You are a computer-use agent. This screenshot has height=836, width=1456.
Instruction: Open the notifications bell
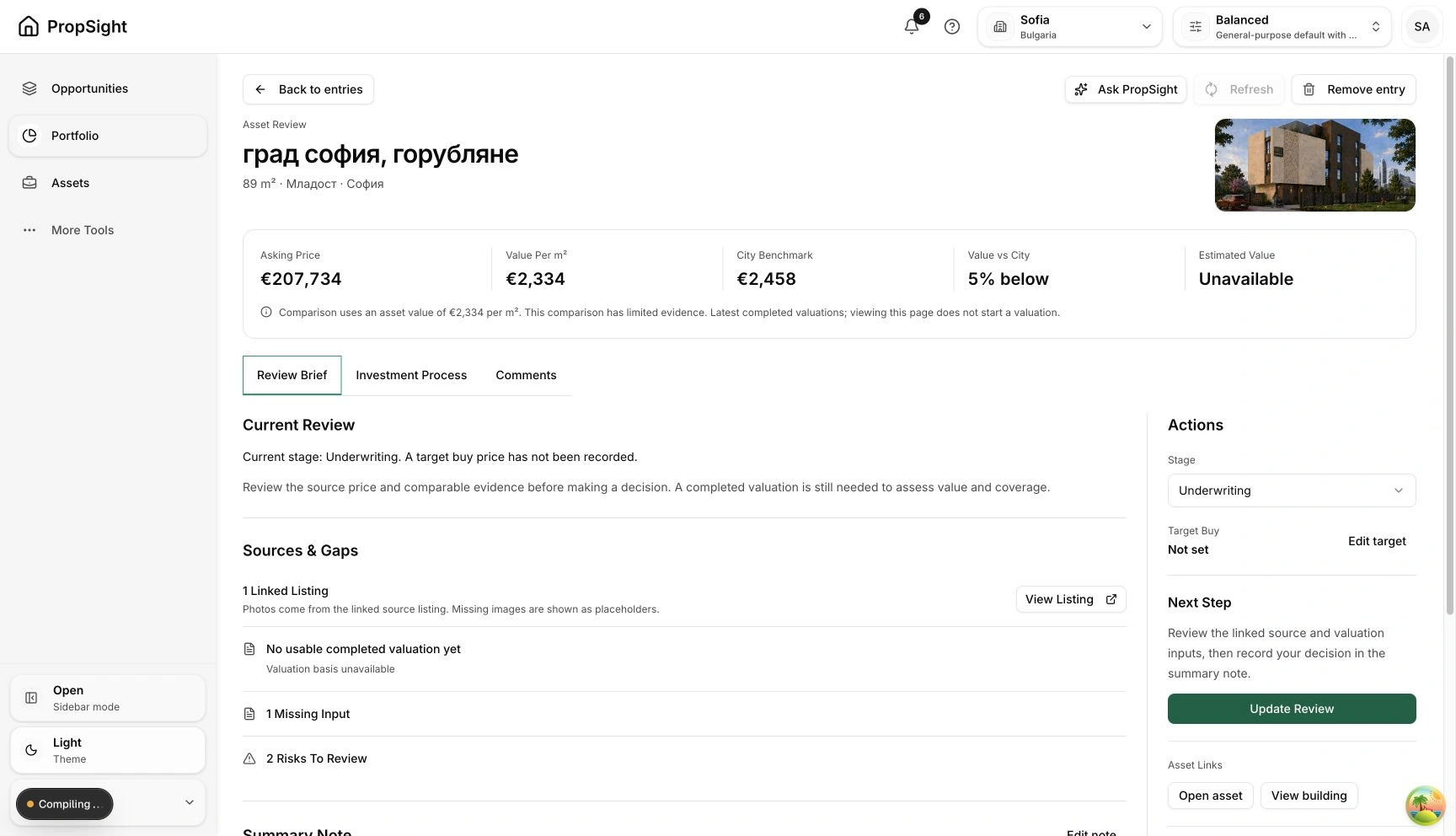click(912, 27)
